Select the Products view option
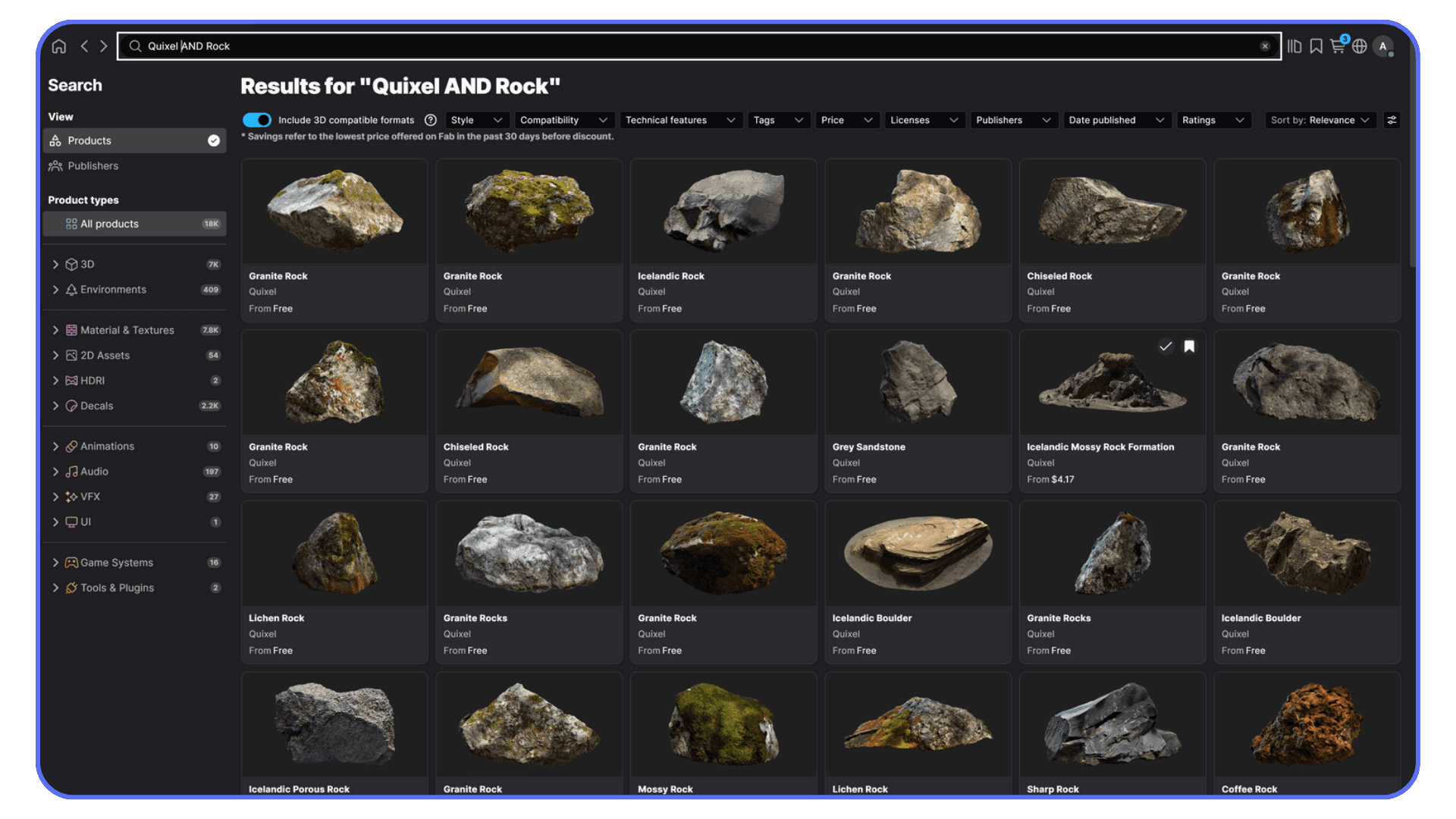The width and height of the screenshot is (1456, 819). (135, 141)
